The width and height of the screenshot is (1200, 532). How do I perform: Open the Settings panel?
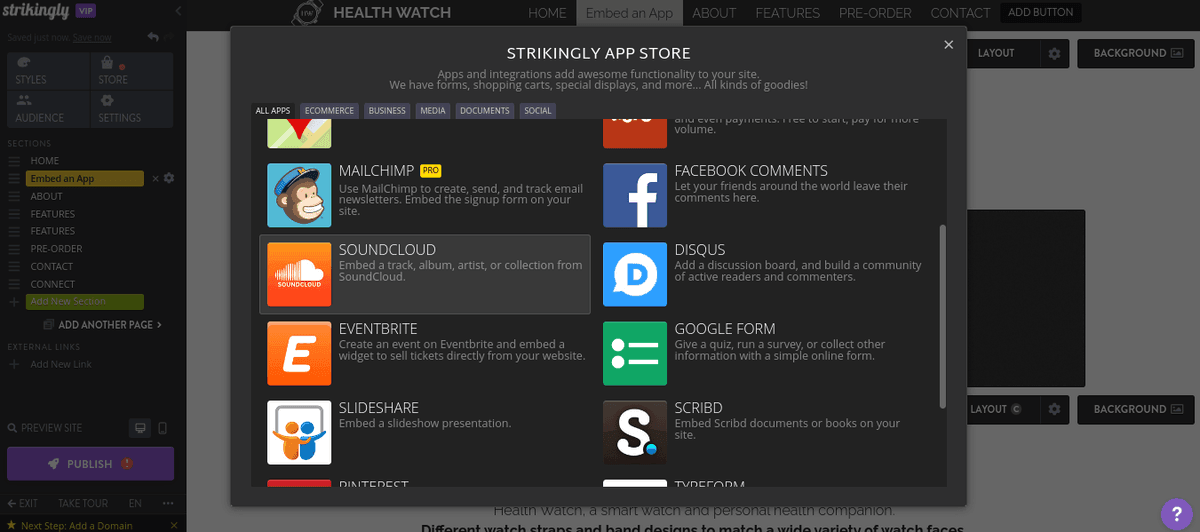pos(132,109)
